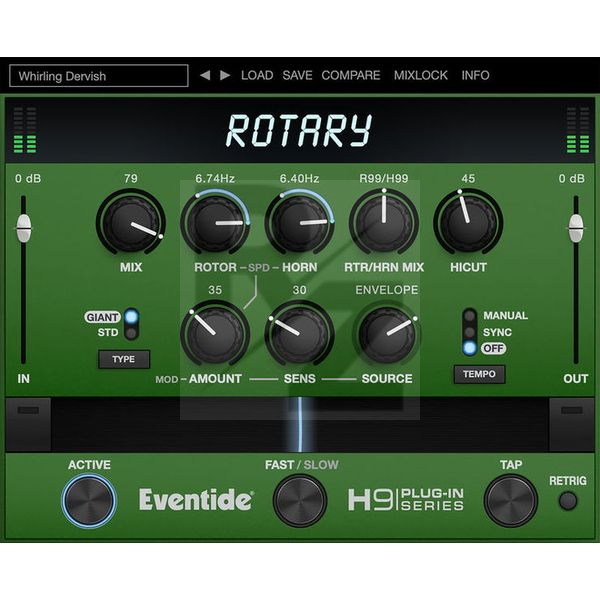Image resolution: width=600 pixels, height=600 pixels.
Task: Click COMPARE in the top bar
Action: click(351, 75)
